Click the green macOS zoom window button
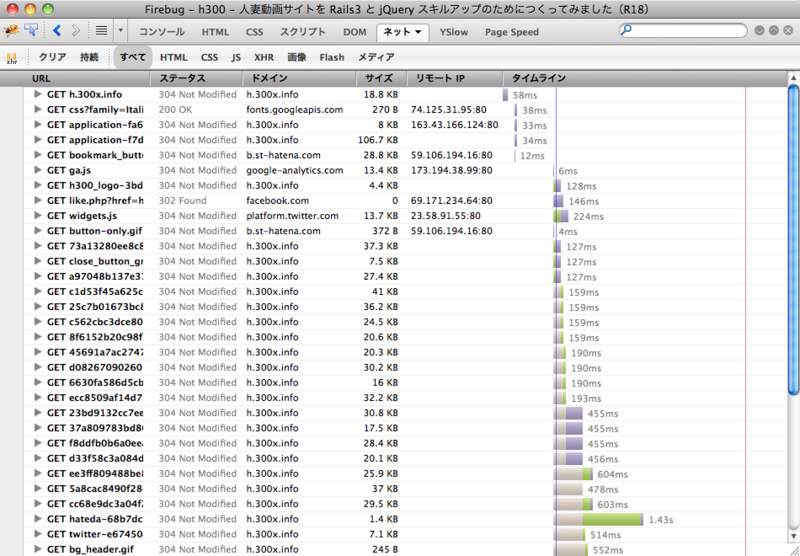This screenshot has width=800, height=556. (48, 9)
